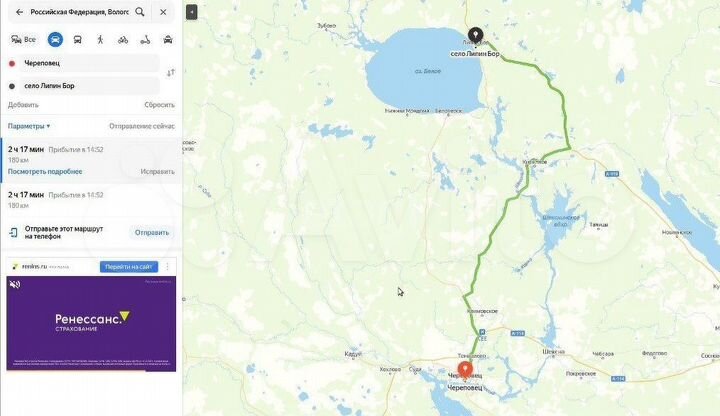Unmute the Ренессанс ad video
This screenshot has width=720, height=416.
[15, 284]
